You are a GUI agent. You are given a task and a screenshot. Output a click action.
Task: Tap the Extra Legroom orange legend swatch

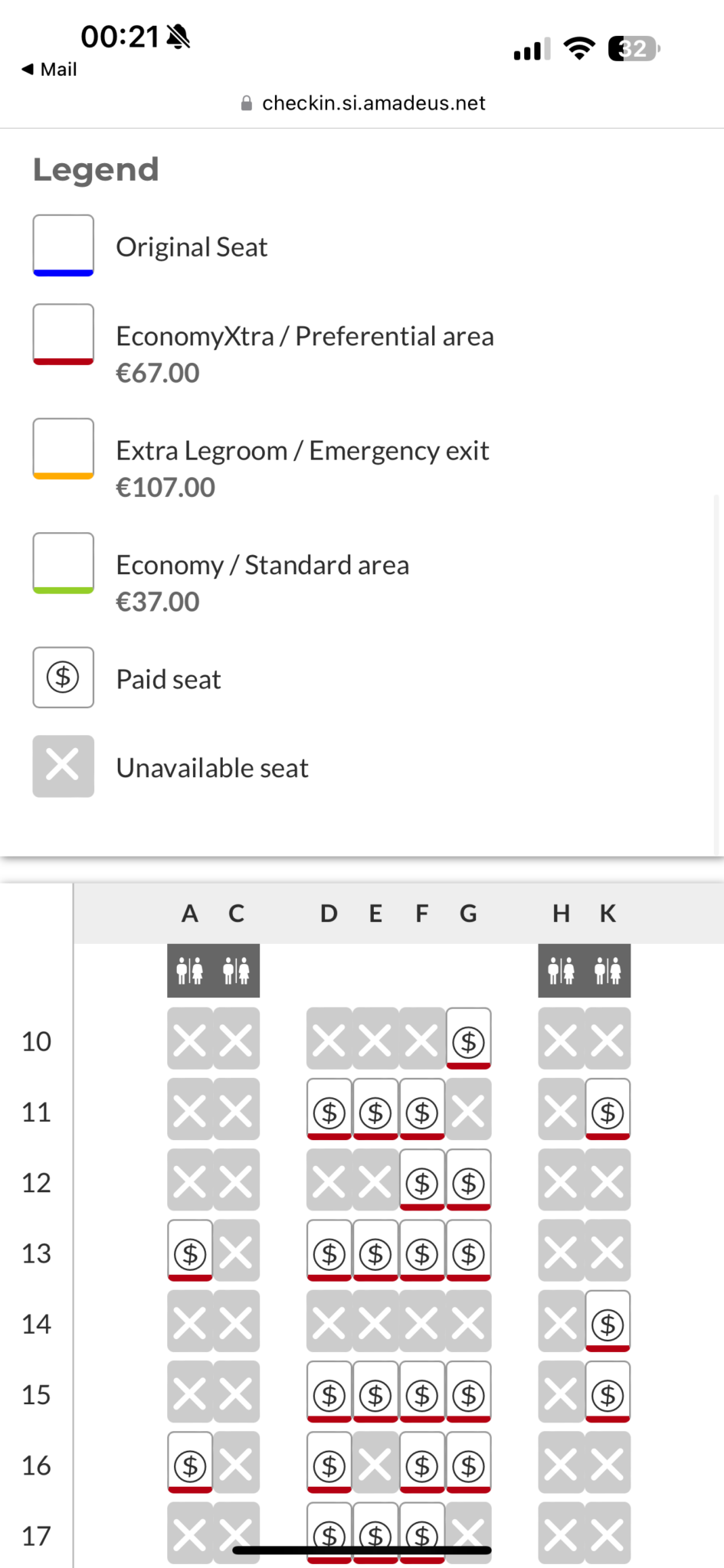(64, 449)
